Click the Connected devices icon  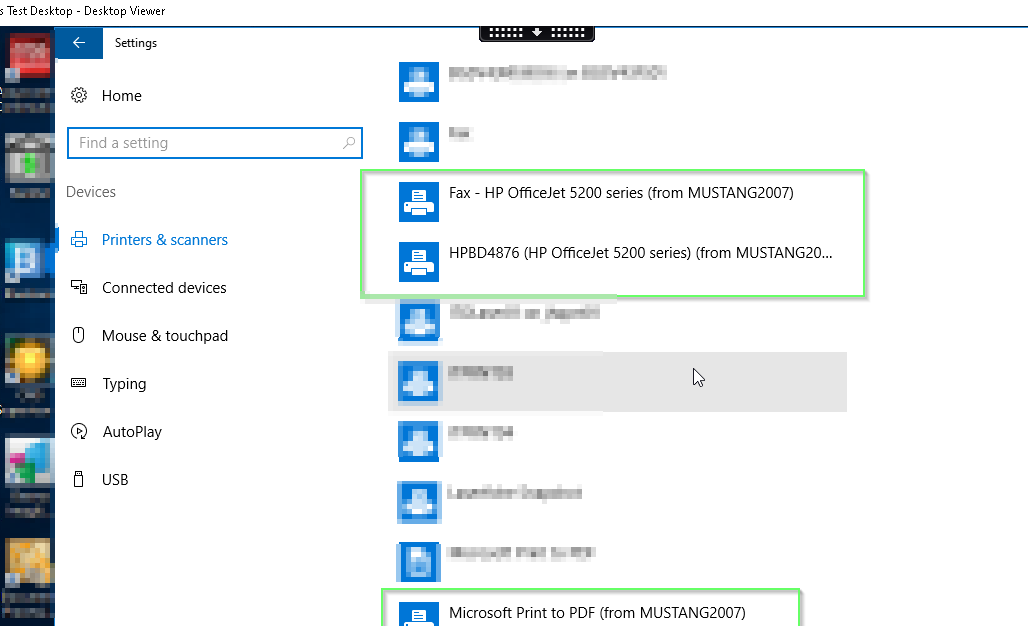point(79,287)
